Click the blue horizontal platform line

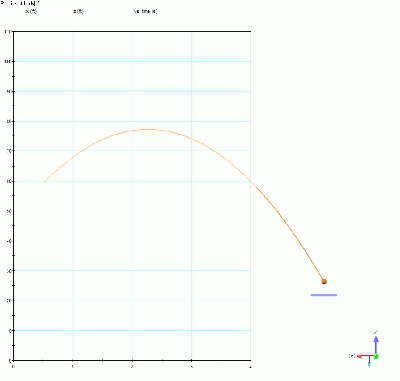[324, 295]
